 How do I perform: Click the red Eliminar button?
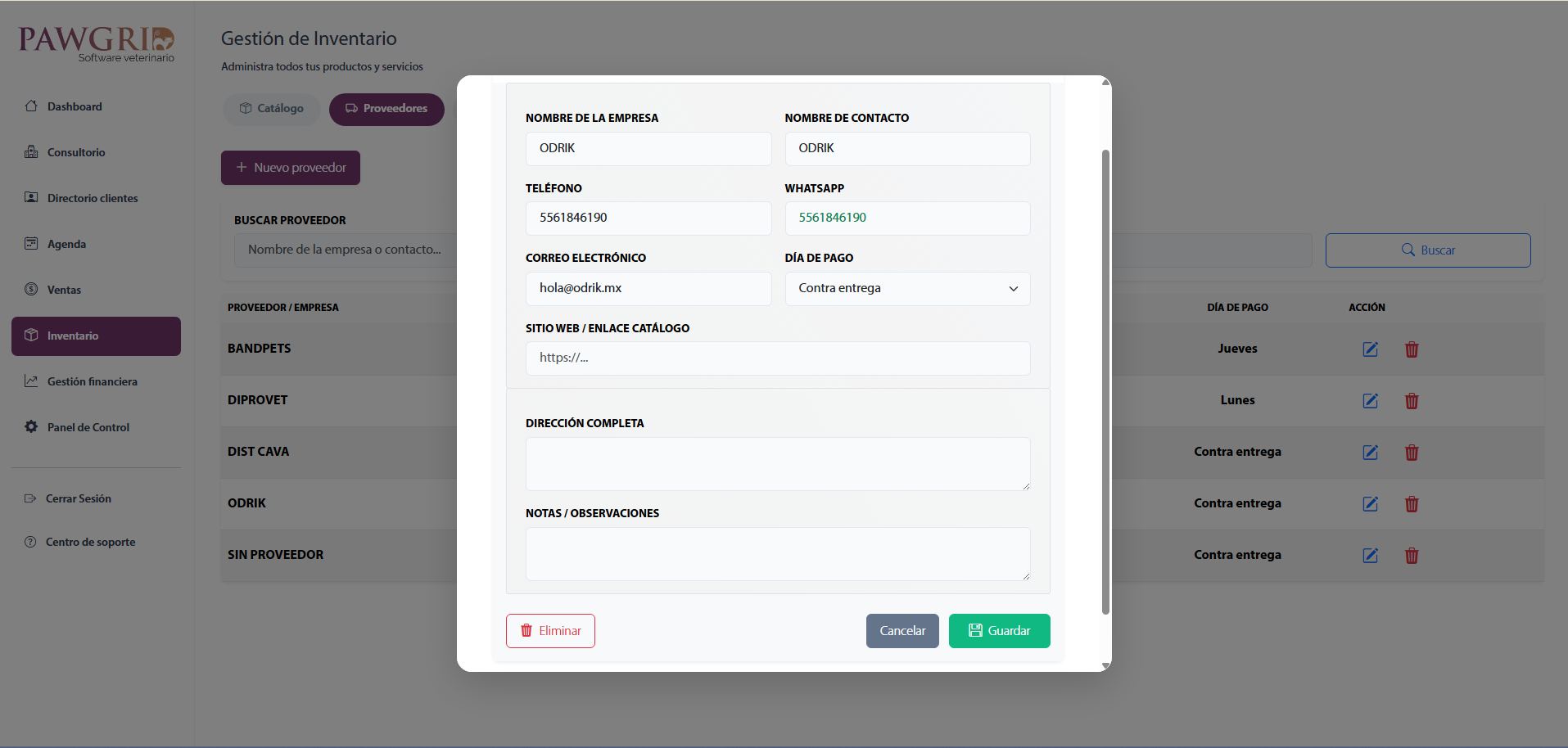point(550,631)
